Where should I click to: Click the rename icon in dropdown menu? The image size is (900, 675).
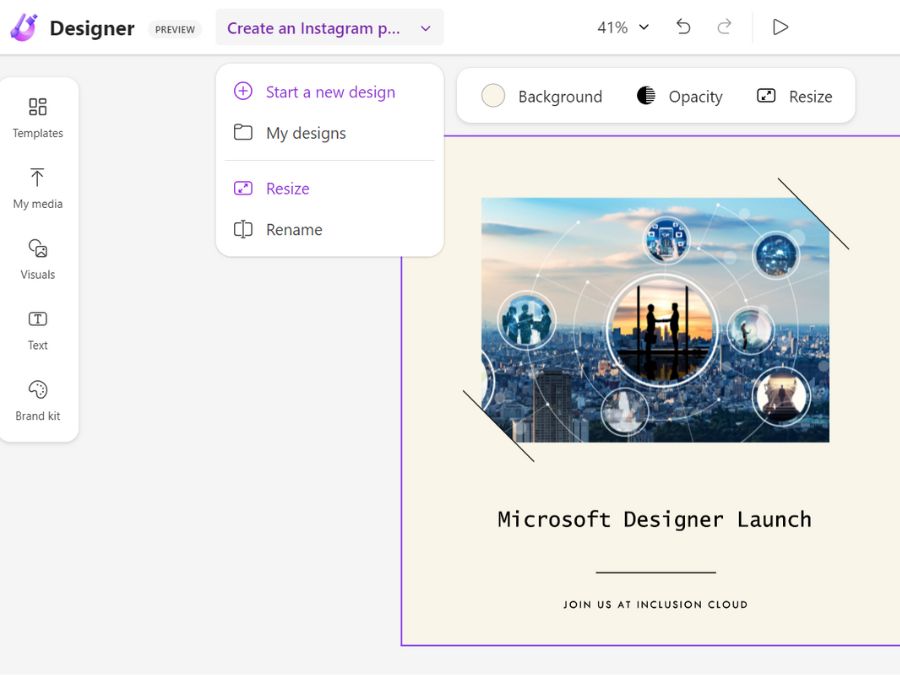point(243,230)
